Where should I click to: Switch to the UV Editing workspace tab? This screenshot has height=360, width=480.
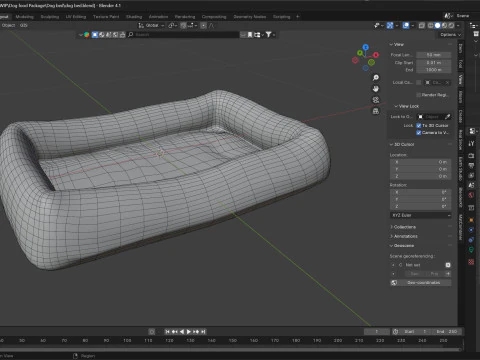coord(76,17)
